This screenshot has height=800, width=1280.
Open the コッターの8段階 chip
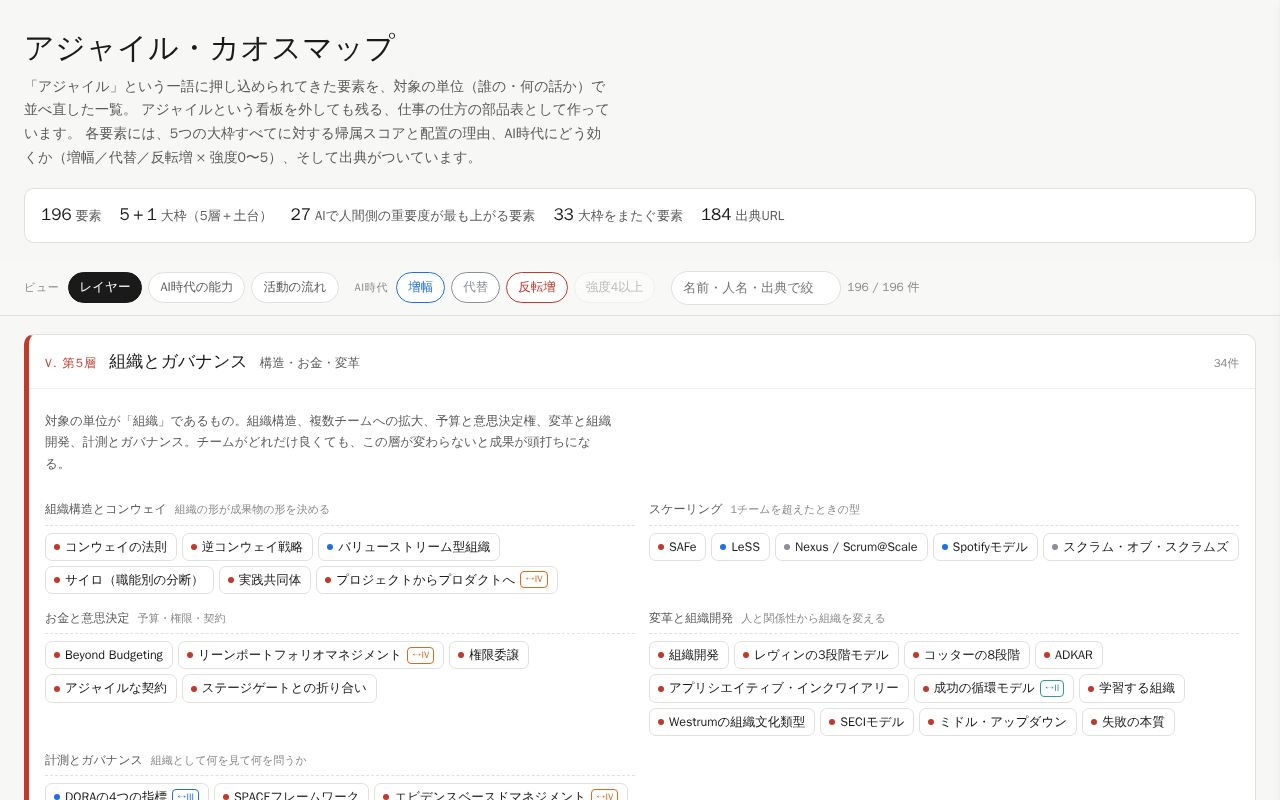tap(967, 655)
